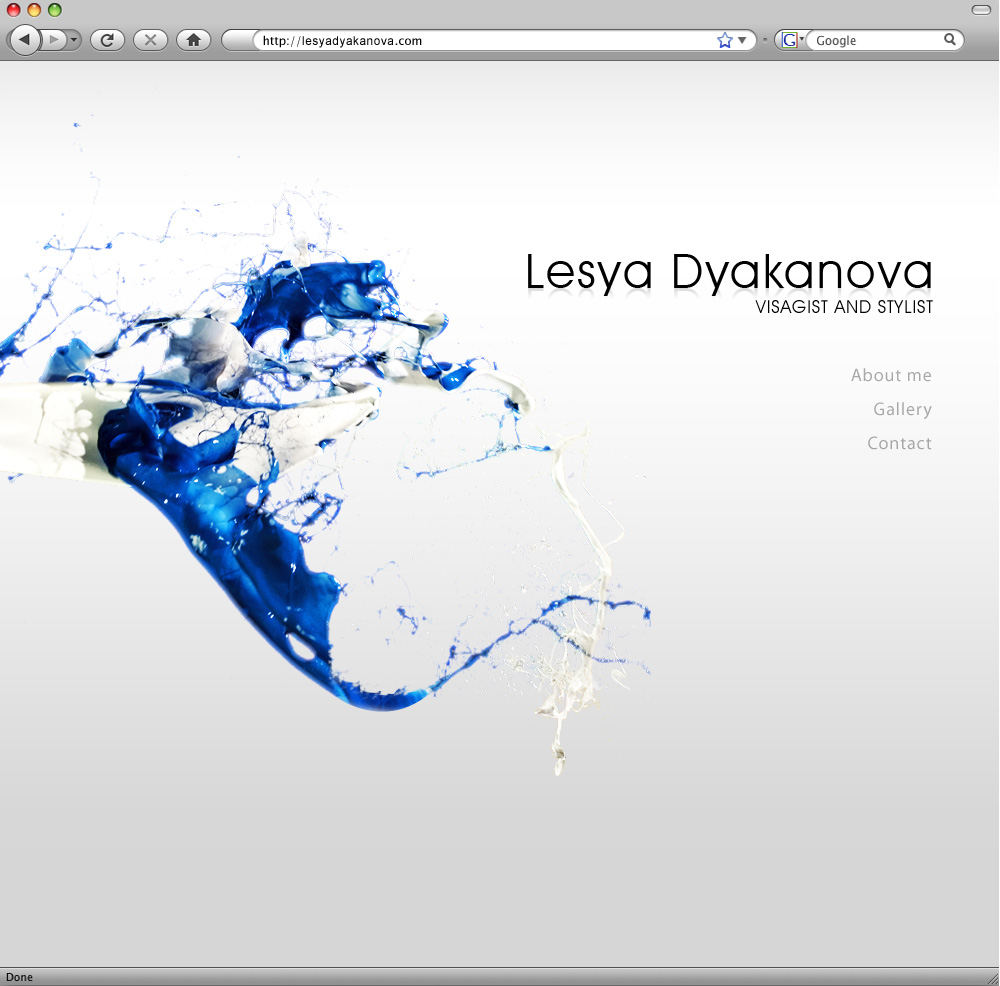Open the Gallery section

902,410
